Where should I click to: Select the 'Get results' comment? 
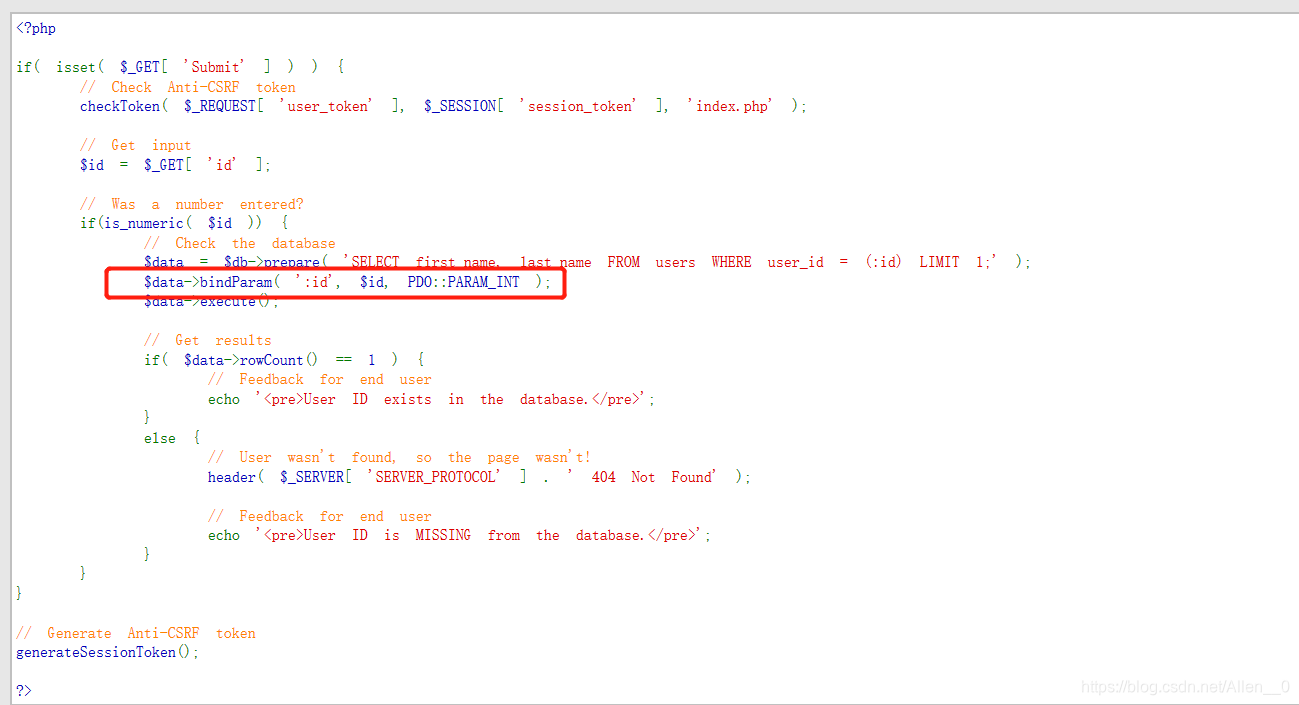click(x=208, y=340)
